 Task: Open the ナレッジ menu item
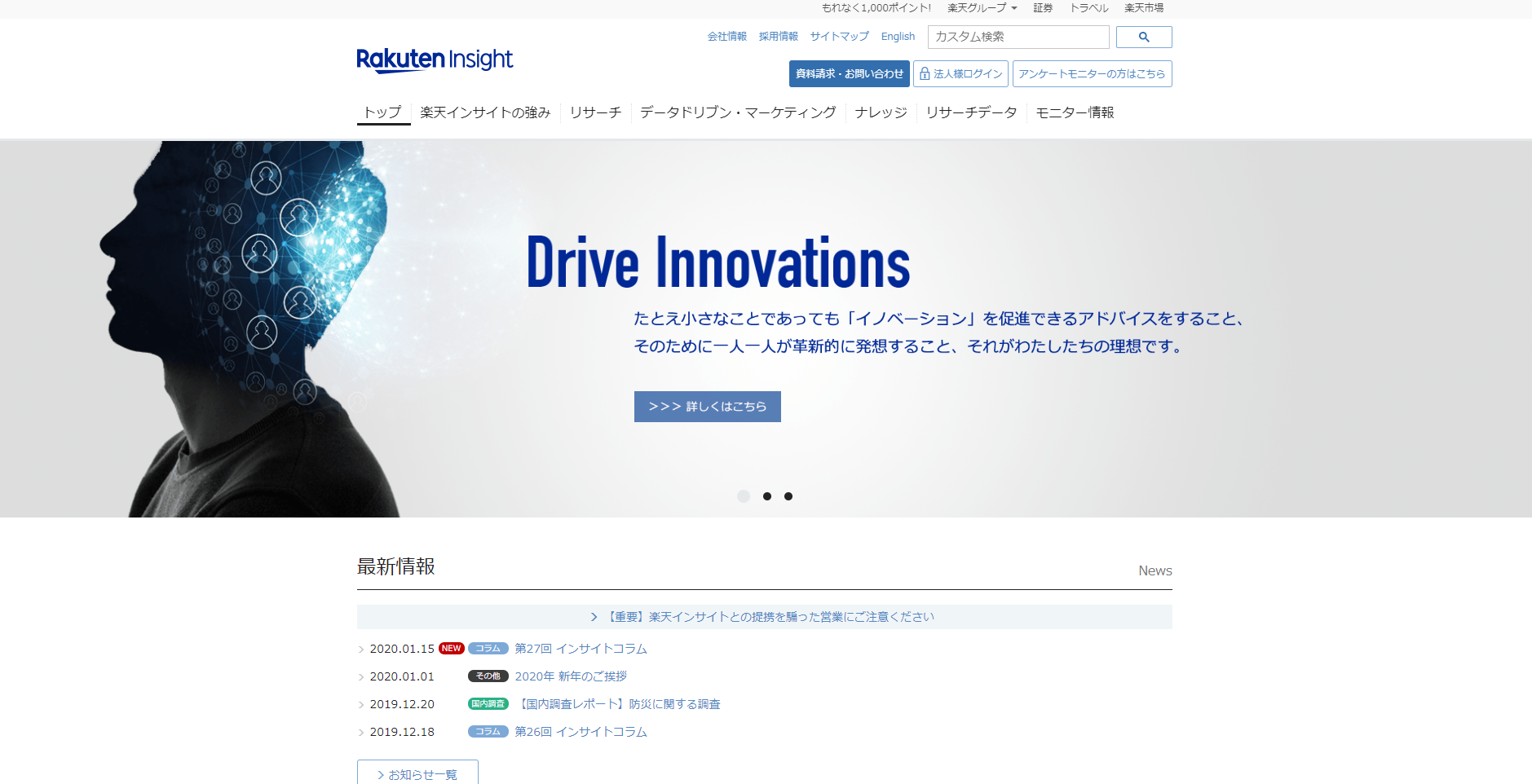point(881,112)
